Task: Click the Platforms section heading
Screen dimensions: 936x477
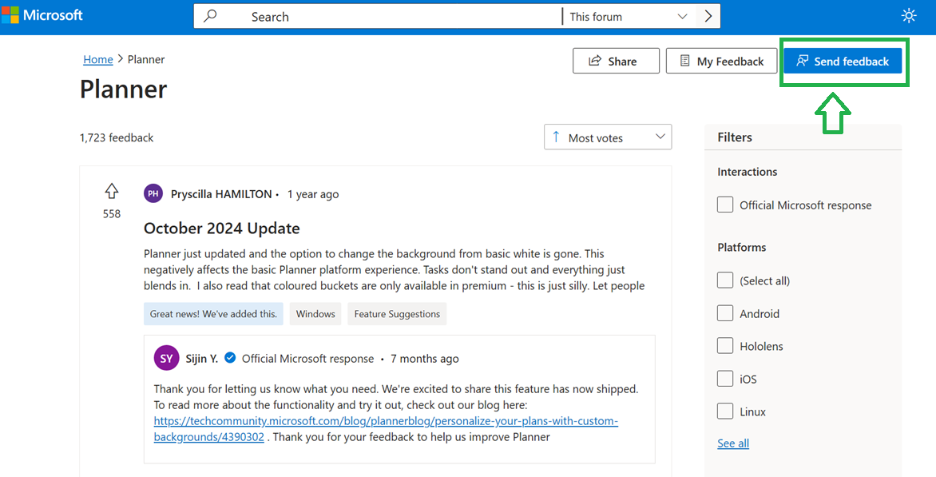Action: click(x=741, y=247)
